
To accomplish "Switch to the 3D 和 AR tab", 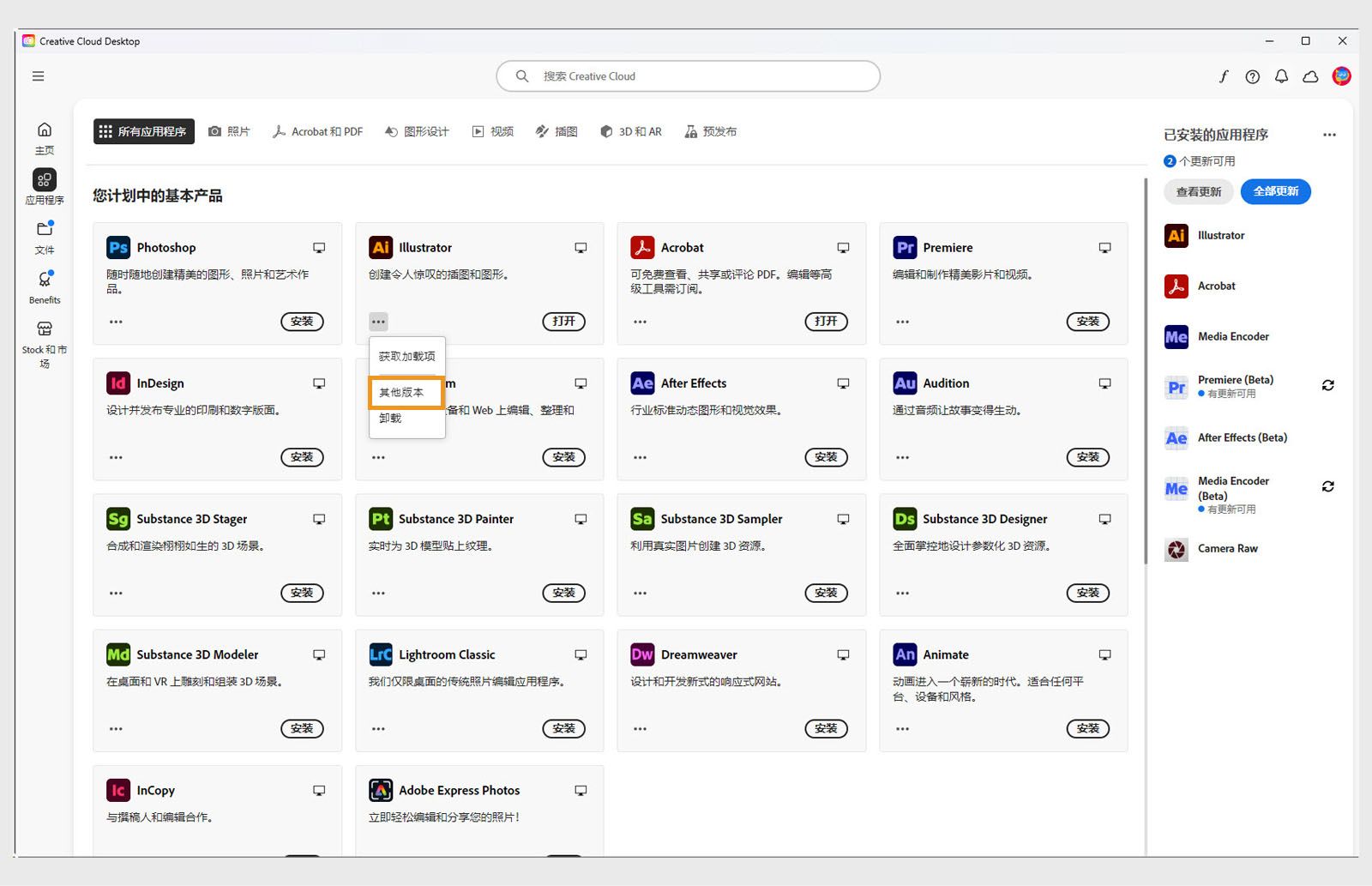I will point(631,131).
